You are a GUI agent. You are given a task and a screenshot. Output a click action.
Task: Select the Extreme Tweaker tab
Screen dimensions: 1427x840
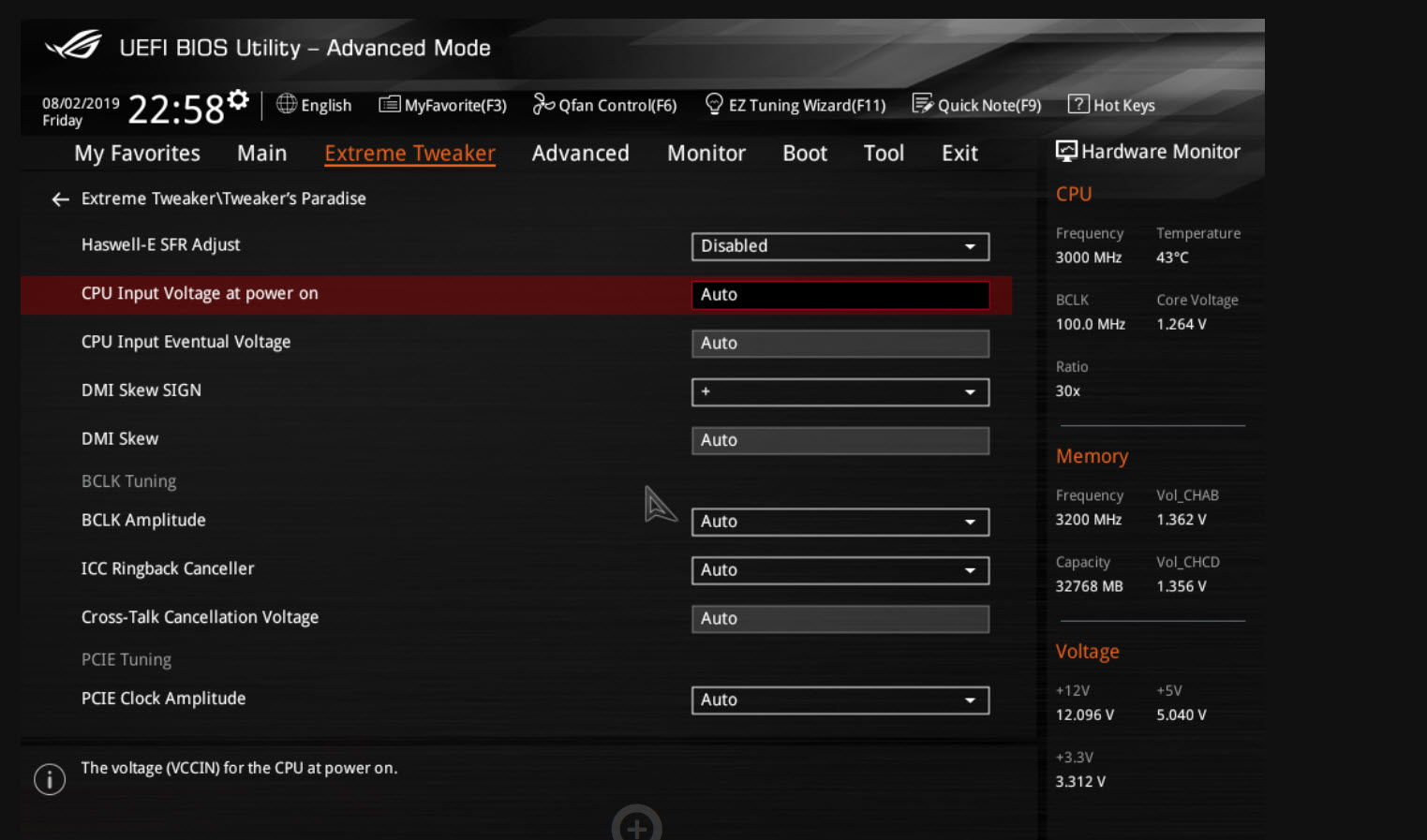click(409, 154)
